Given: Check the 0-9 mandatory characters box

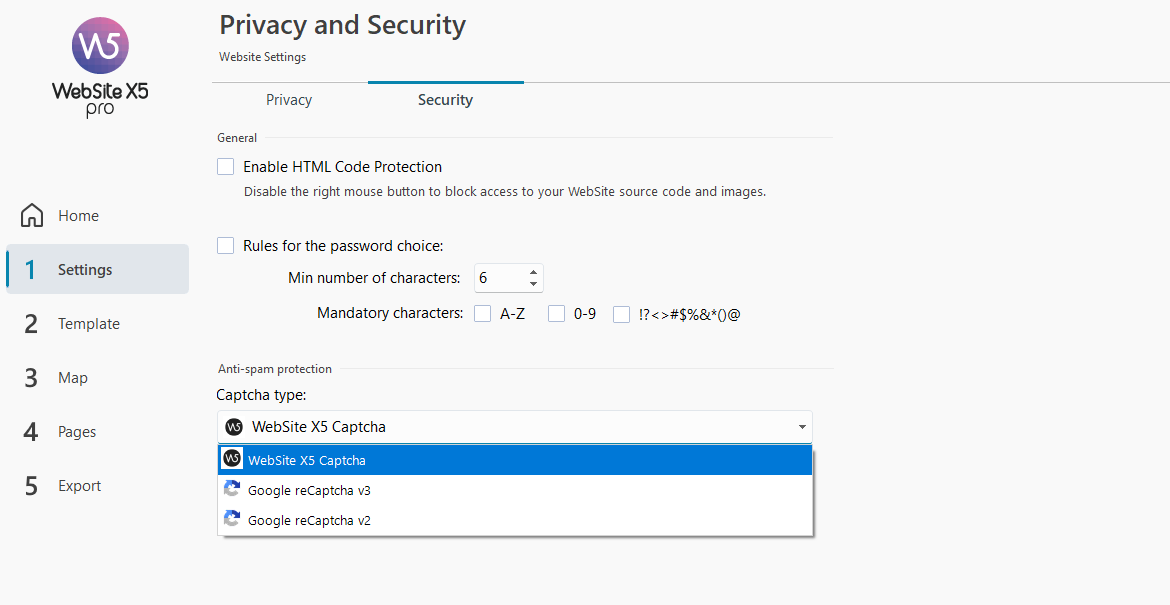Looking at the screenshot, I should [556, 314].
